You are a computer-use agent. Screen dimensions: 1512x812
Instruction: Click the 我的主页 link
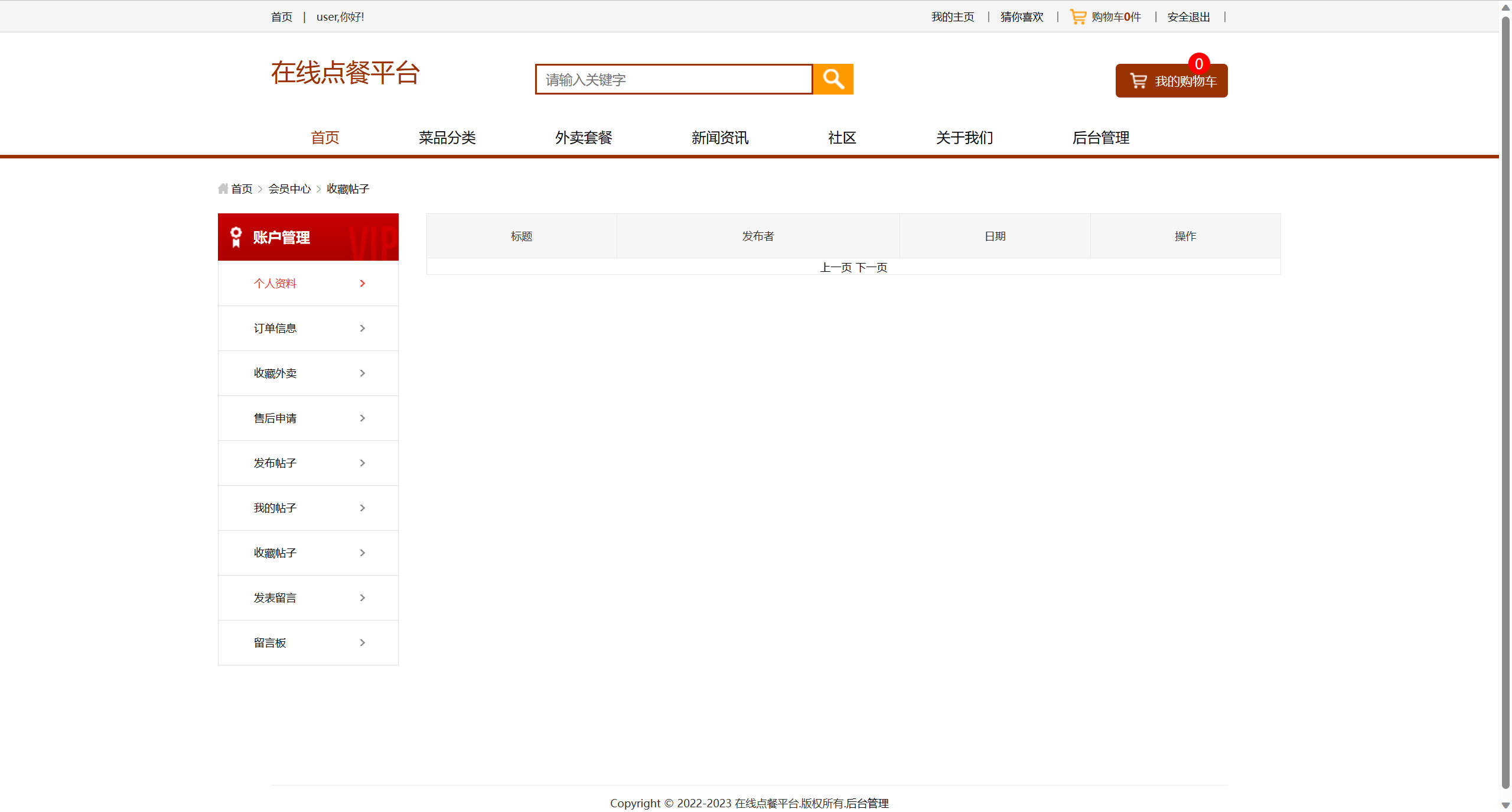952,17
